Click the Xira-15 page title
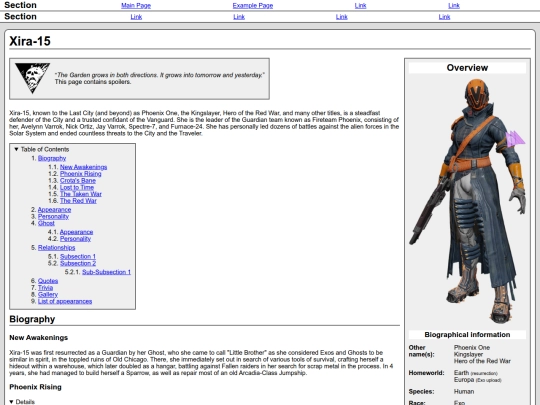 30,41
